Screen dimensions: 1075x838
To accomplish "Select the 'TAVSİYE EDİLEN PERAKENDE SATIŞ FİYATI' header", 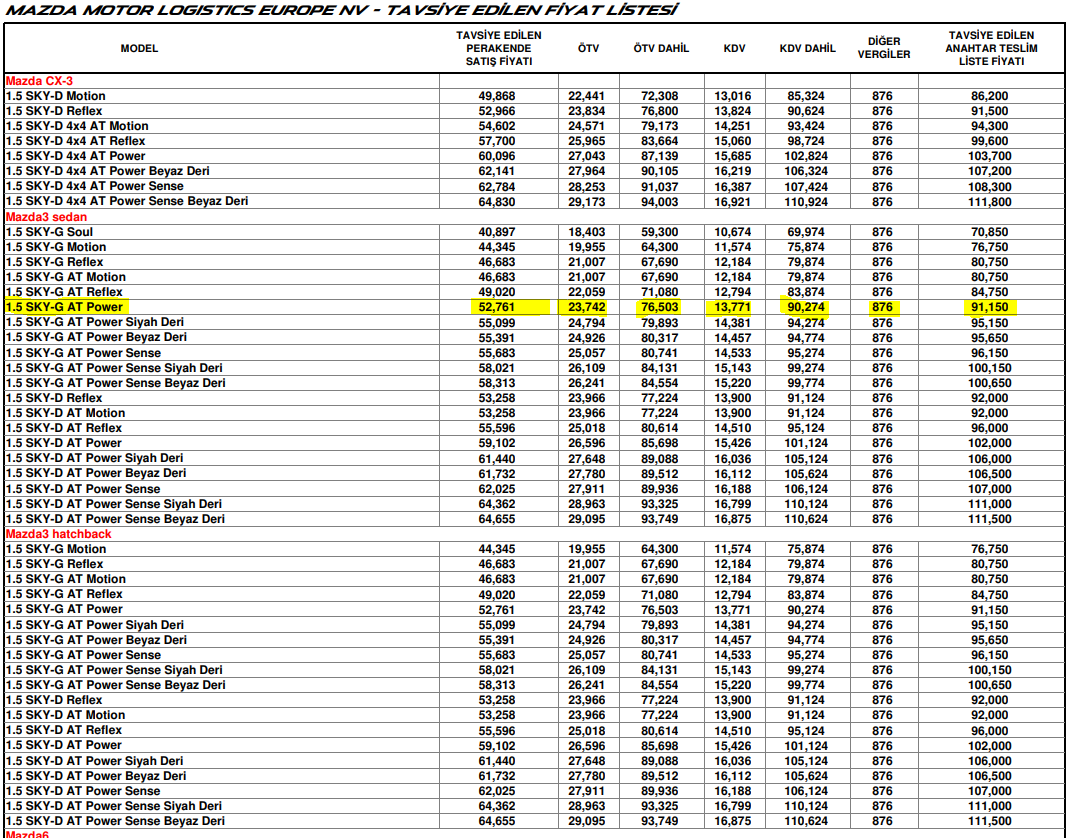I will (498, 49).
